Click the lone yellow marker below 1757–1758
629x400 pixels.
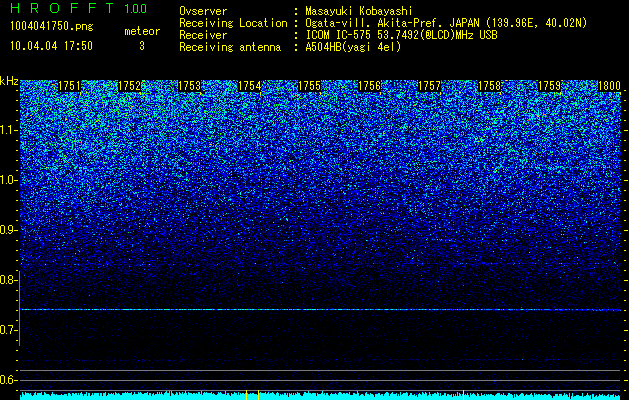click(463, 395)
